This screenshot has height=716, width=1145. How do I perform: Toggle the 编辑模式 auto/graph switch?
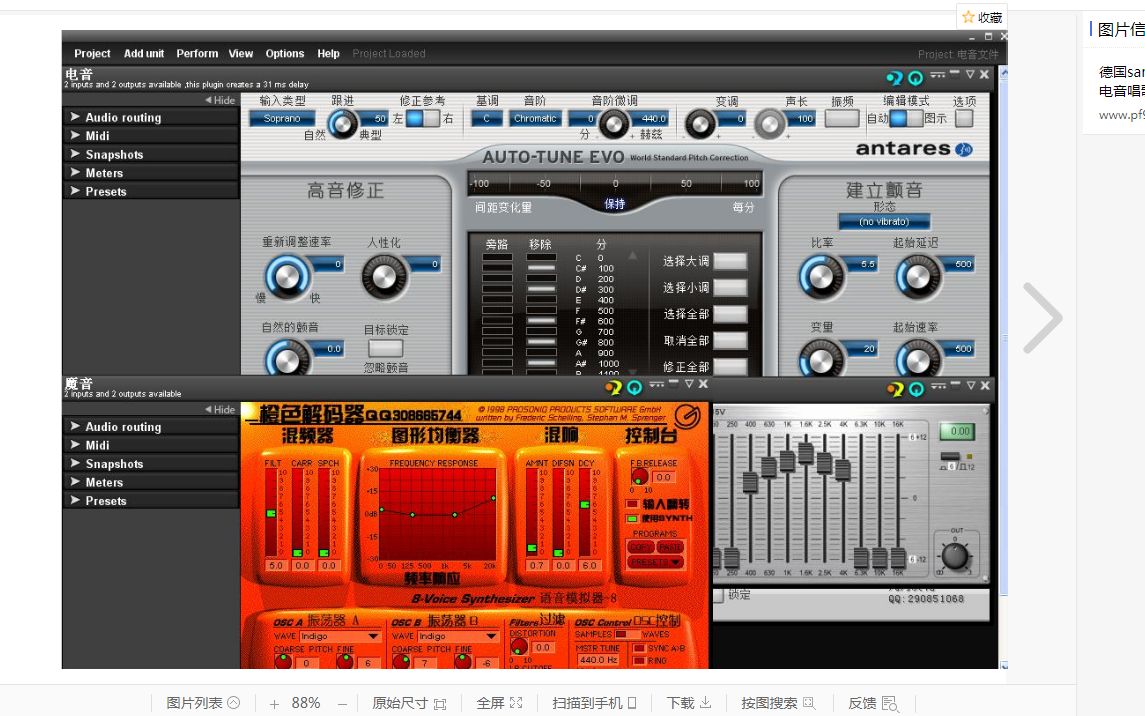pos(906,118)
